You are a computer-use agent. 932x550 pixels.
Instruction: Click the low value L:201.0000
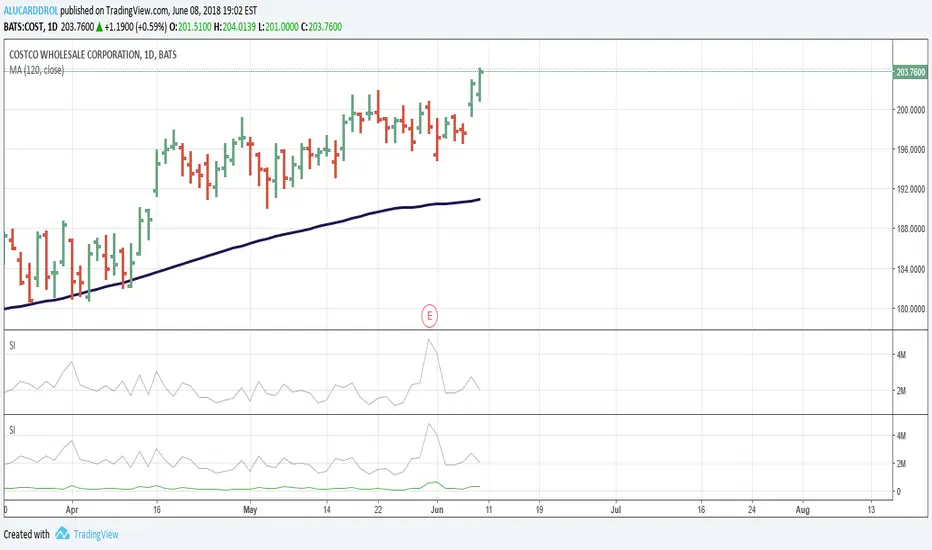pyautogui.click(x=278, y=27)
